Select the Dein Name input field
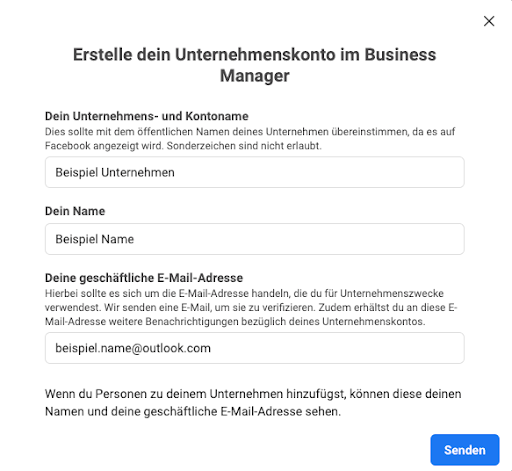Screen dimensions: 512x471 point(255,239)
